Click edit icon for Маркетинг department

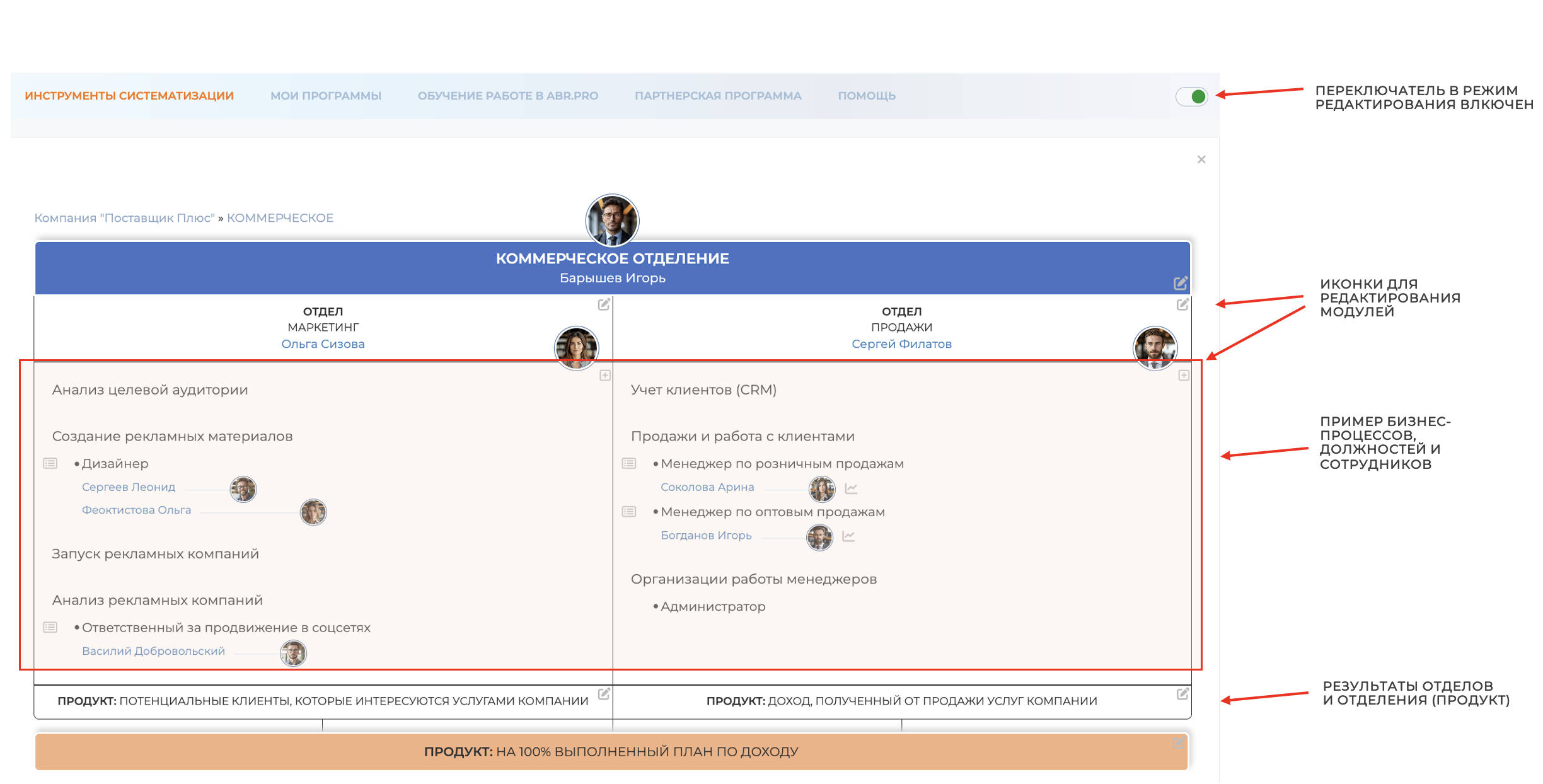(x=604, y=305)
